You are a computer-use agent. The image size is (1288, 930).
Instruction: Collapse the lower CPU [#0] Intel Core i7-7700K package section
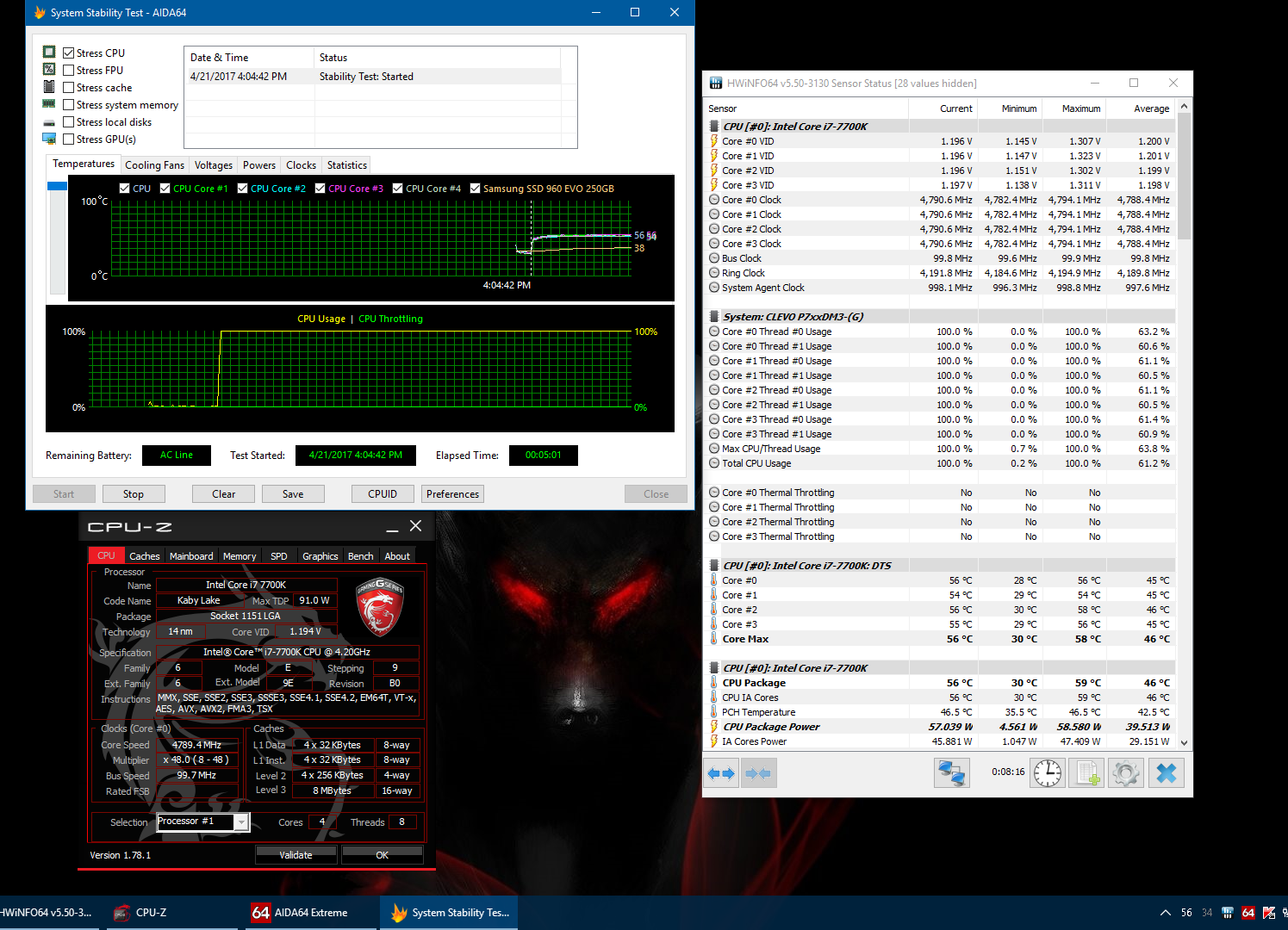(x=714, y=668)
